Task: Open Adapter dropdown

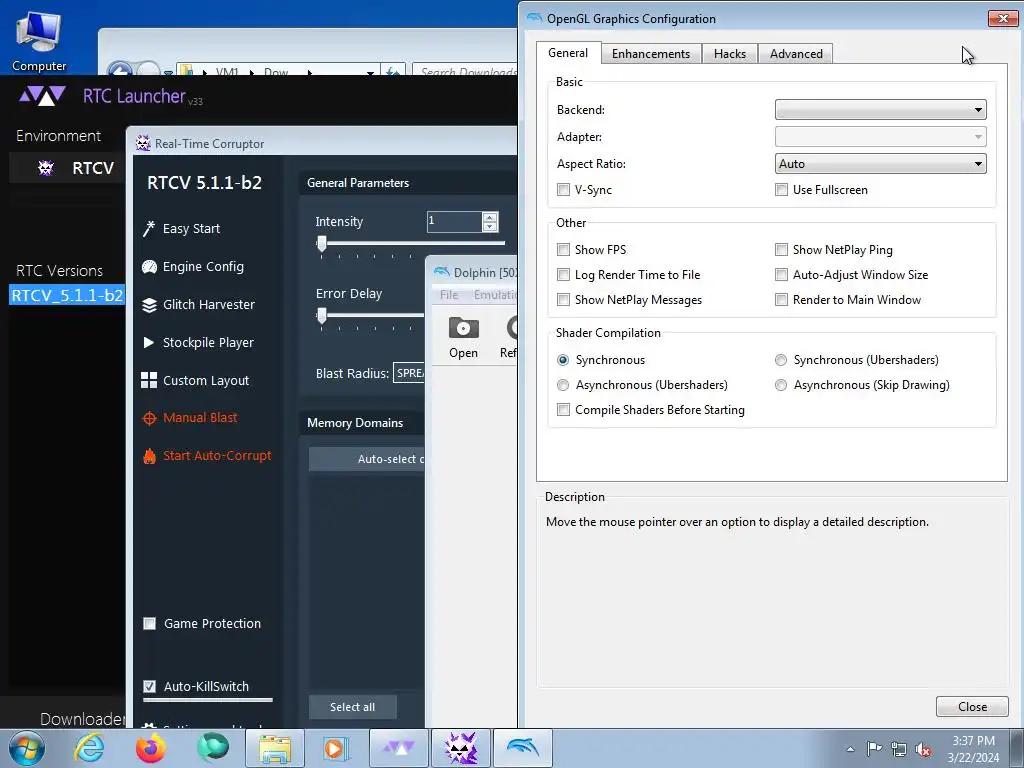Action: click(880, 137)
